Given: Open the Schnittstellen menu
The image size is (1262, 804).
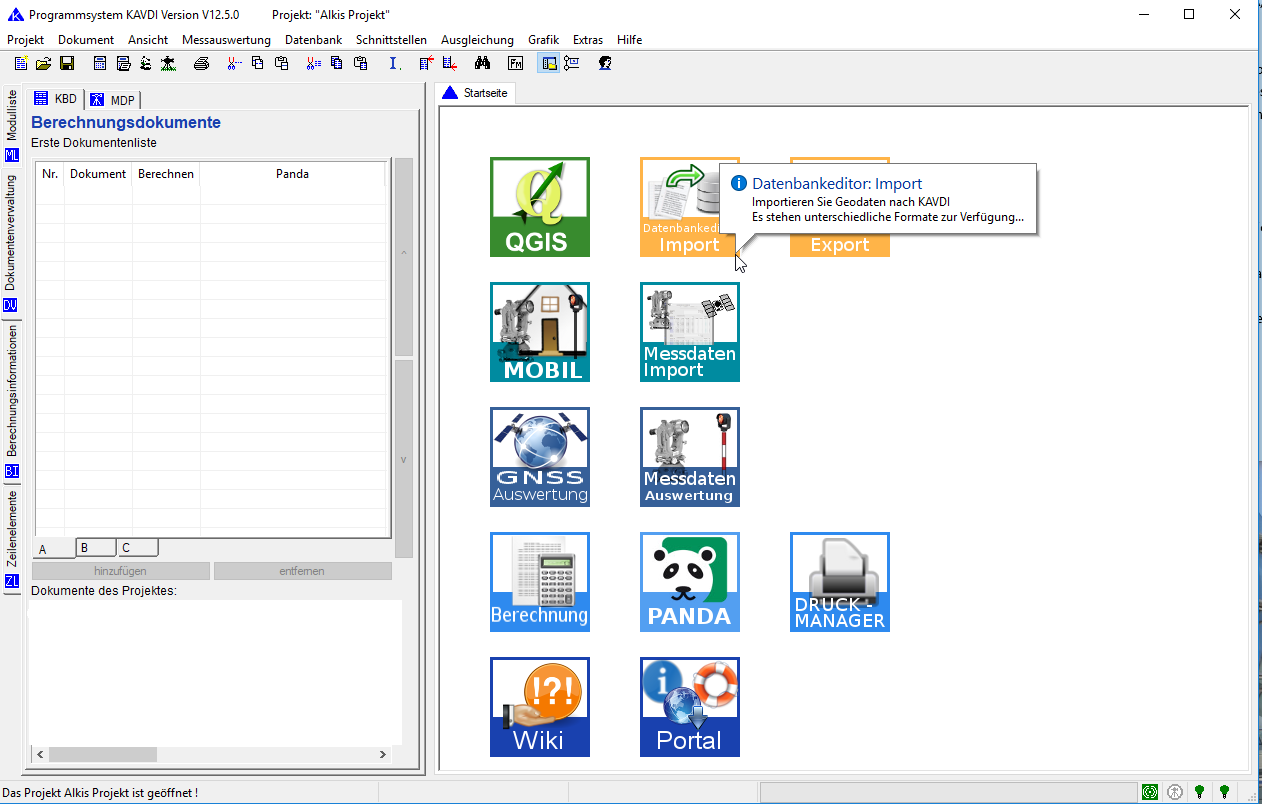Looking at the screenshot, I should click(391, 40).
